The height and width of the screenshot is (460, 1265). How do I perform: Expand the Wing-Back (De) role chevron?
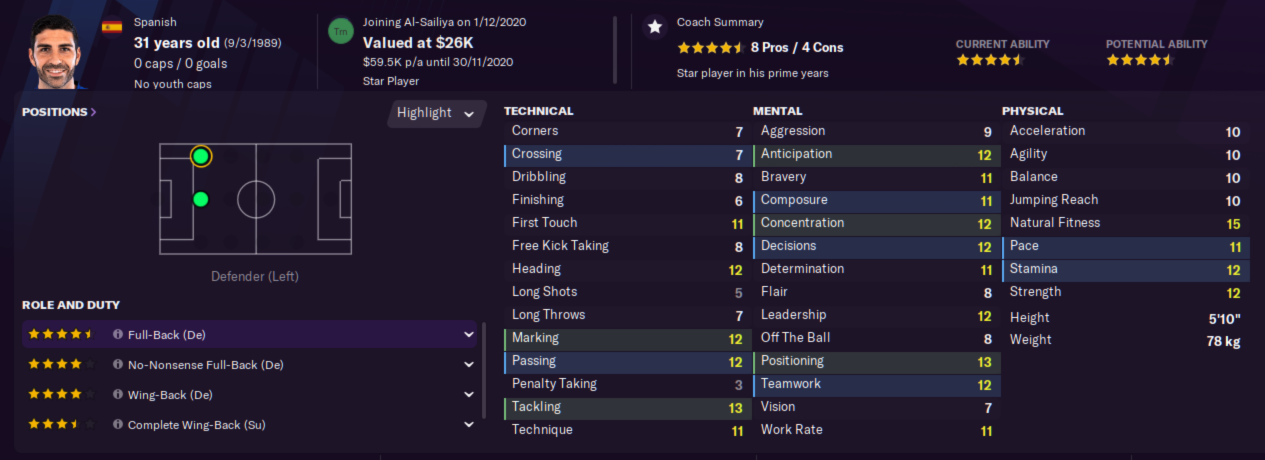tap(469, 395)
